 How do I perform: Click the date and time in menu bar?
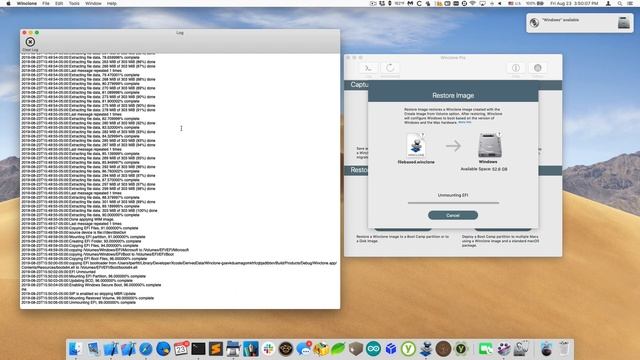click(574, 3)
